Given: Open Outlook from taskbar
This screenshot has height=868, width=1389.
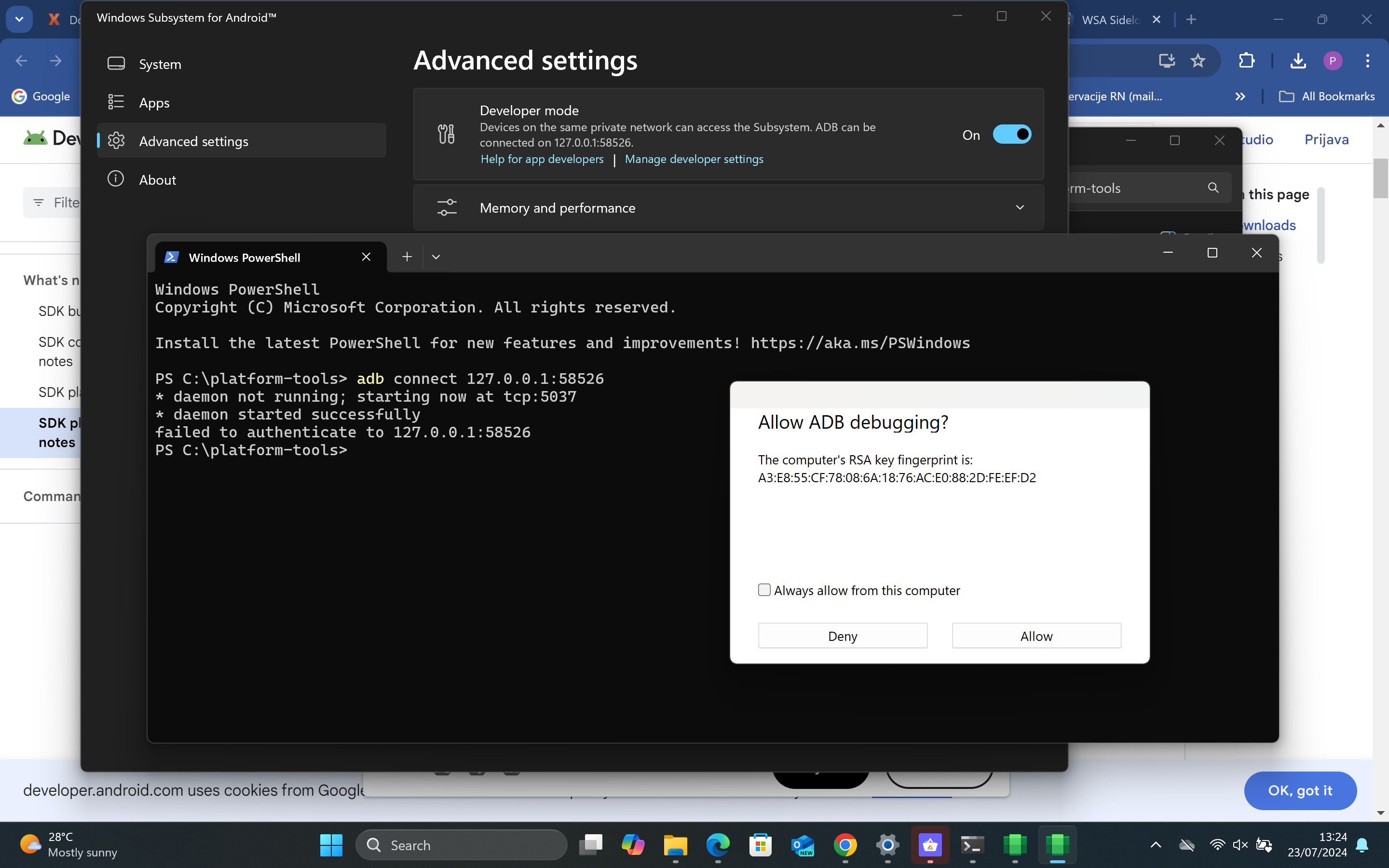Looking at the screenshot, I should [x=803, y=844].
